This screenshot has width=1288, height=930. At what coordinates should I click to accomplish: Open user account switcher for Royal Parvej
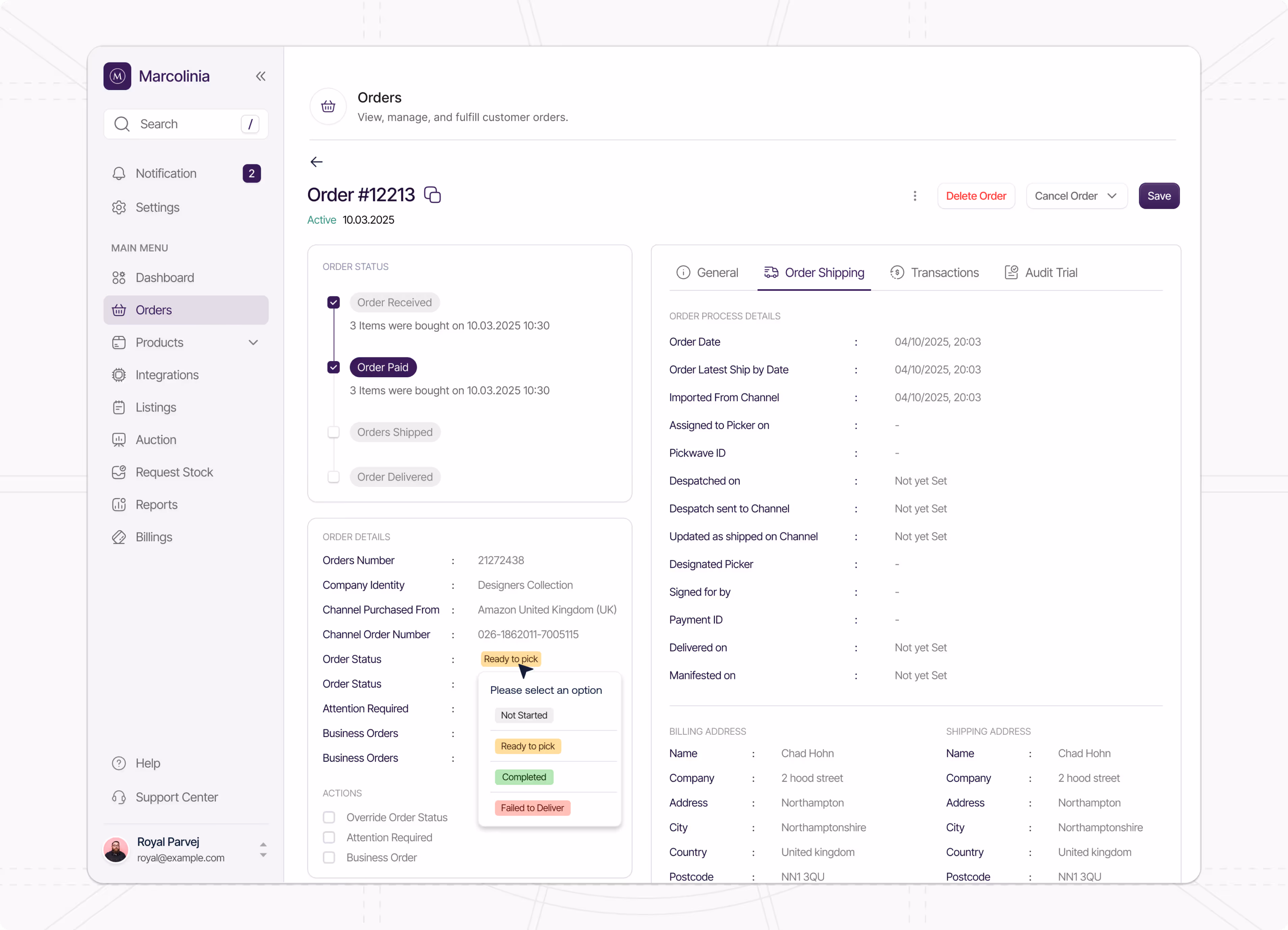tap(263, 849)
